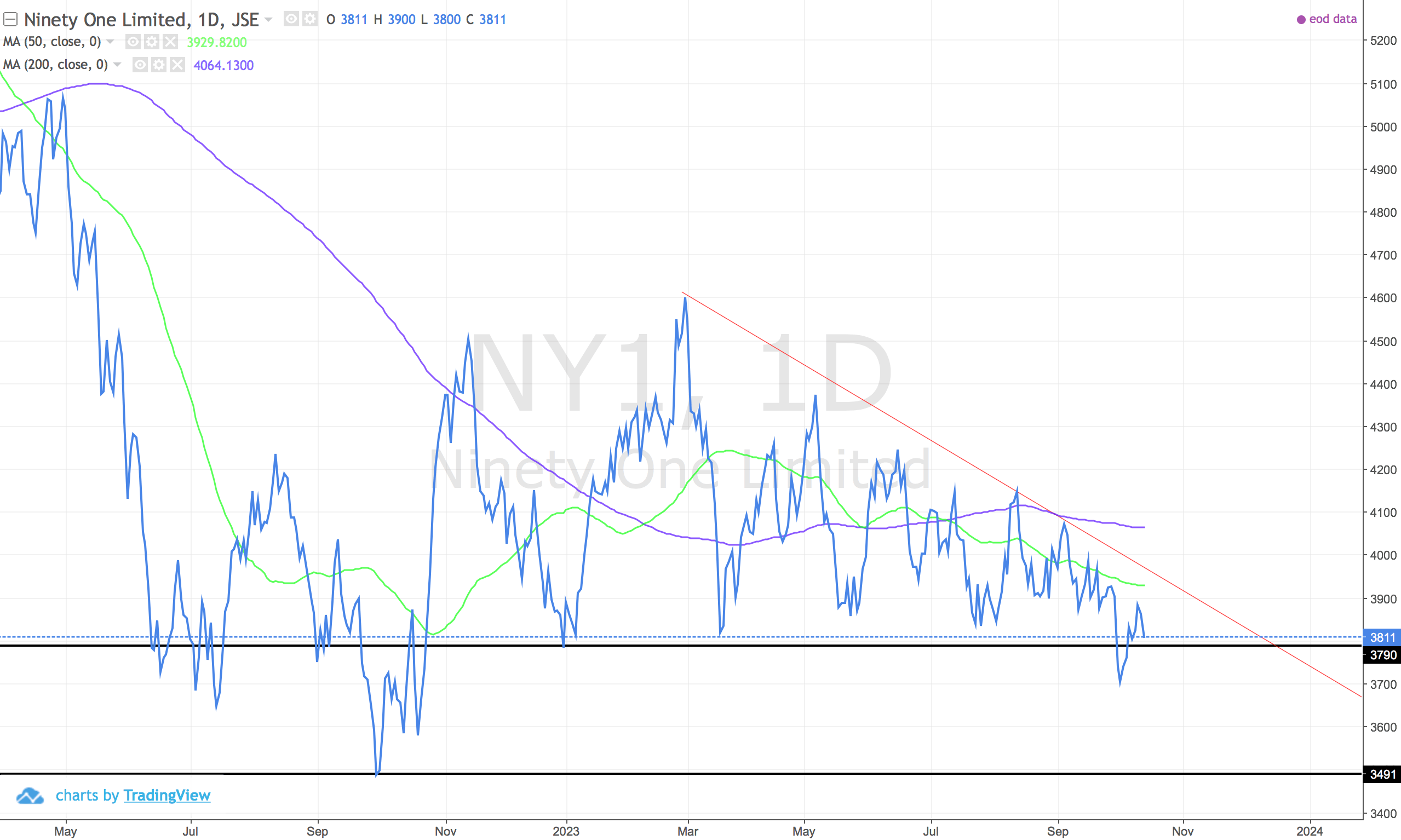Screen dimensions: 1401x840
Task: Toggle visibility eye for Ninety One Limited series
Action: 291,19
